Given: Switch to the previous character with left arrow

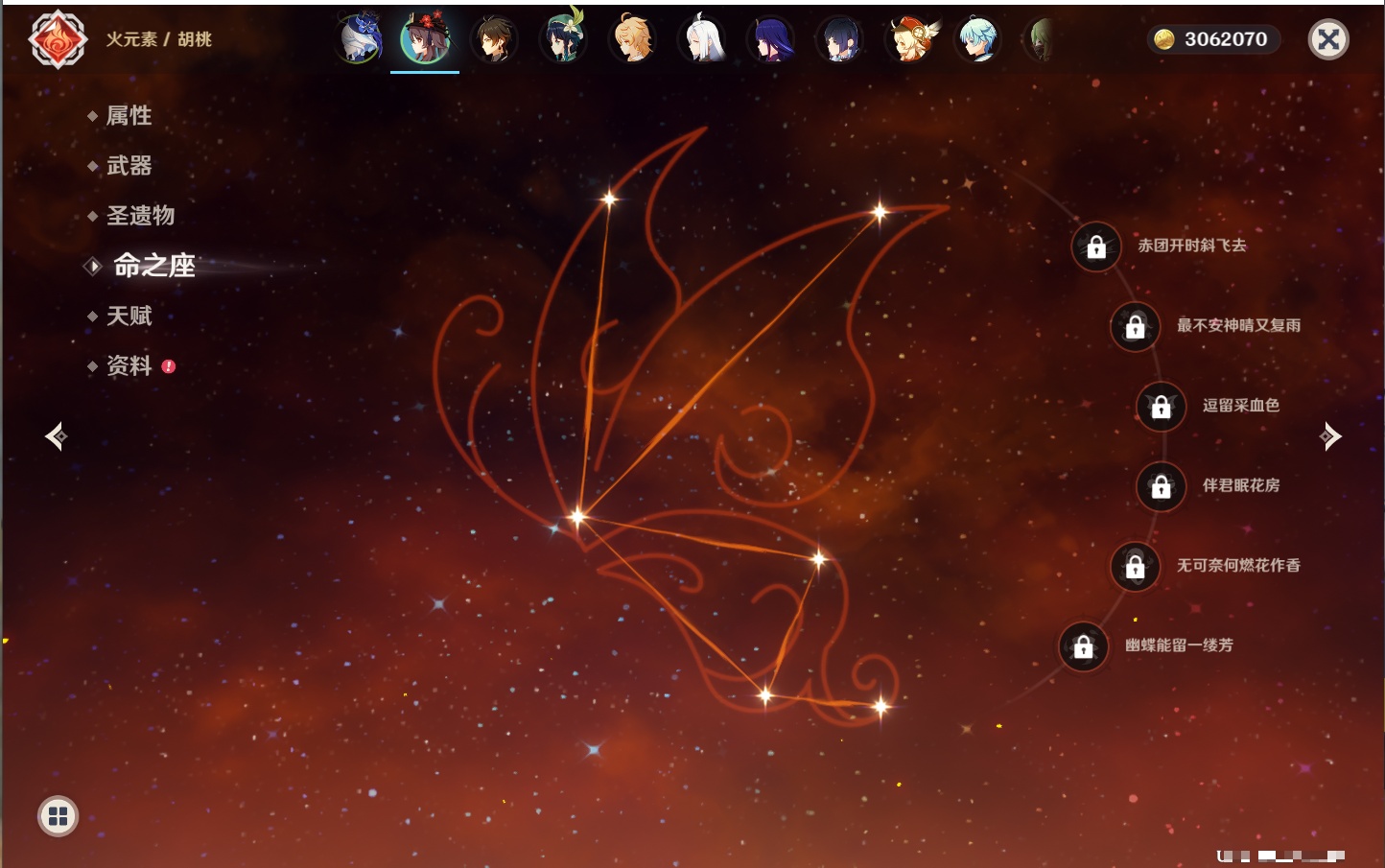Looking at the screenshot, I should 56,436.
